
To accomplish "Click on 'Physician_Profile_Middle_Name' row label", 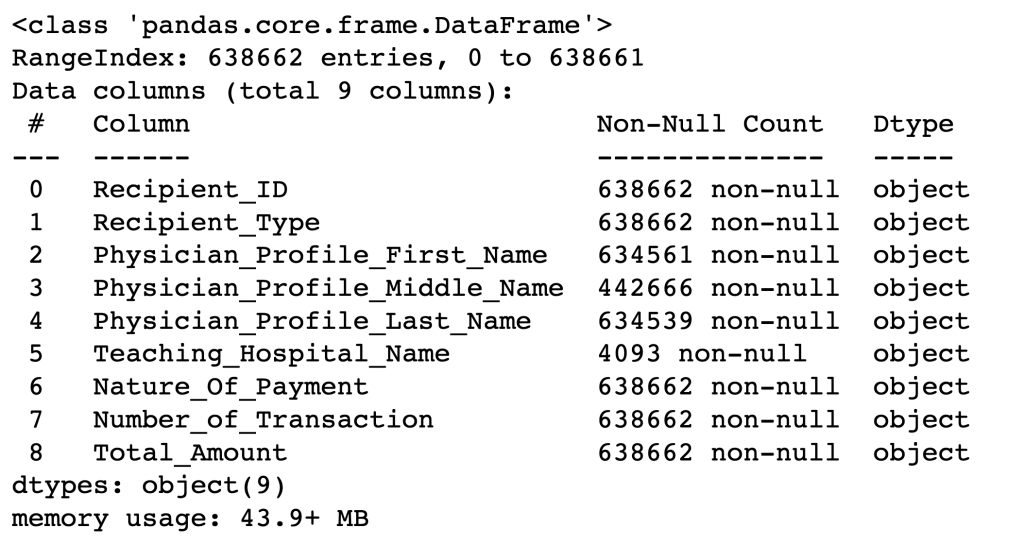I will [328, 288].
